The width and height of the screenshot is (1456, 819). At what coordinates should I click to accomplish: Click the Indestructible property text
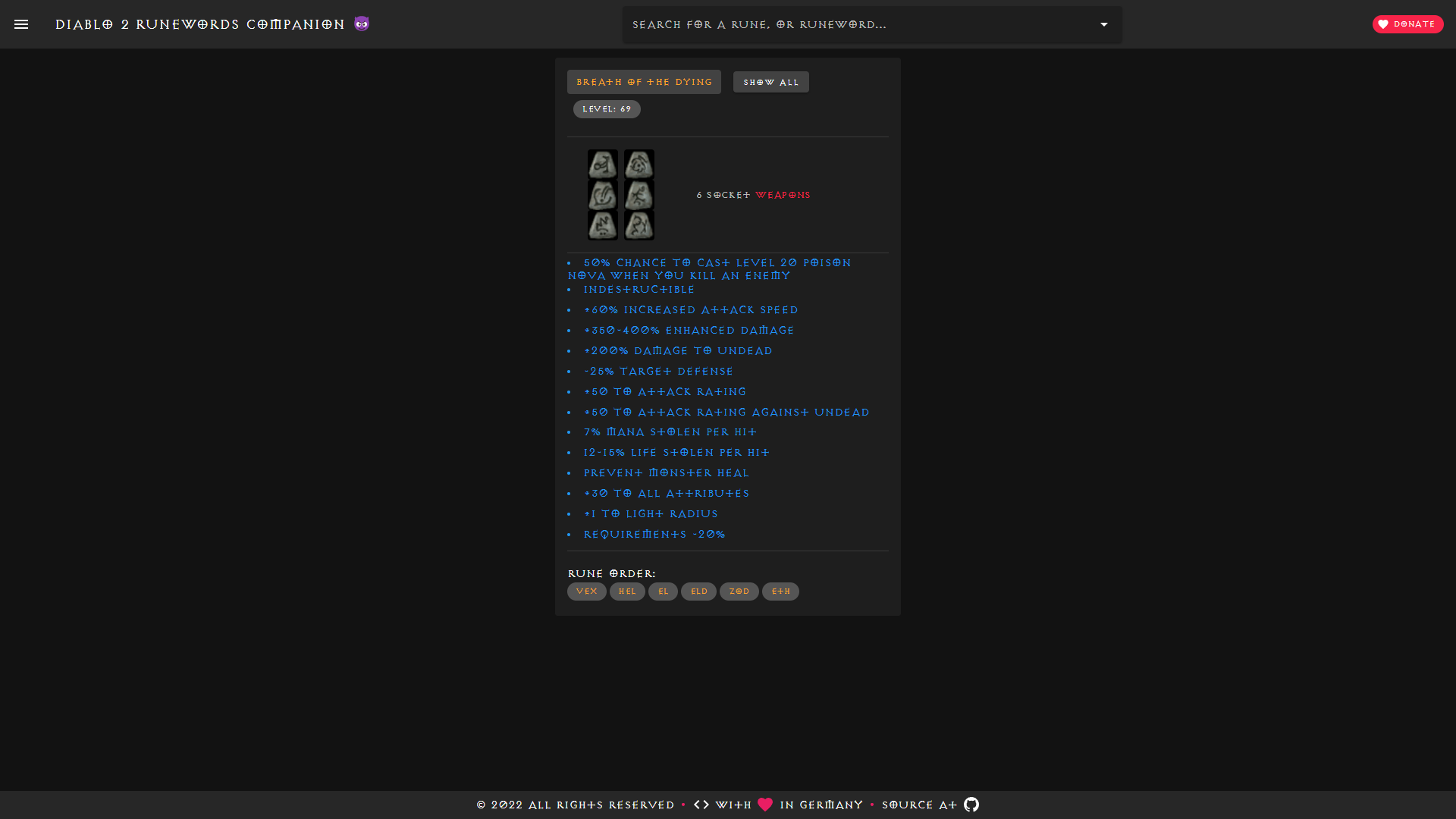click(x=639, y=290)
